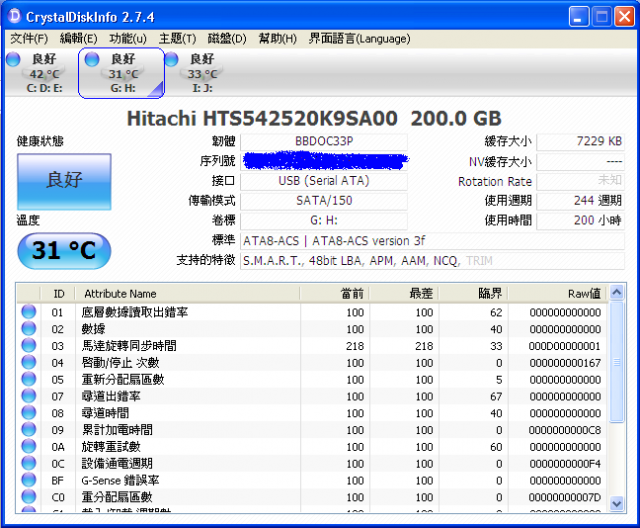
Task: Click the status orb for attribute C0
Action: pos(29,497)
